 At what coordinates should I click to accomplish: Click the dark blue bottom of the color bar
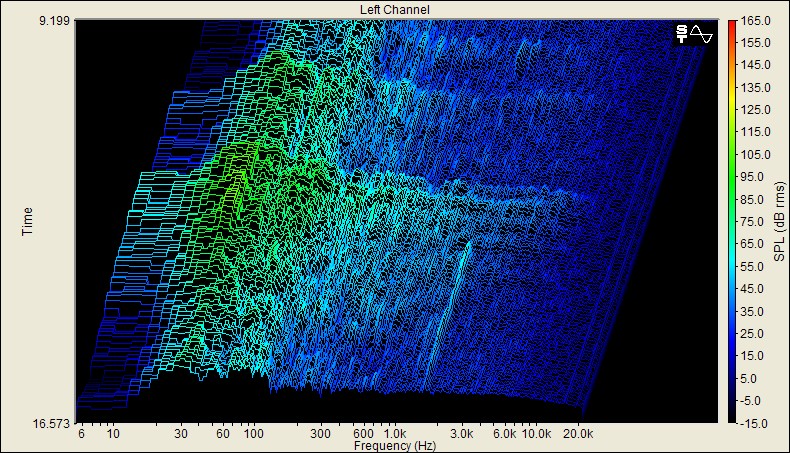coord(732,405)
